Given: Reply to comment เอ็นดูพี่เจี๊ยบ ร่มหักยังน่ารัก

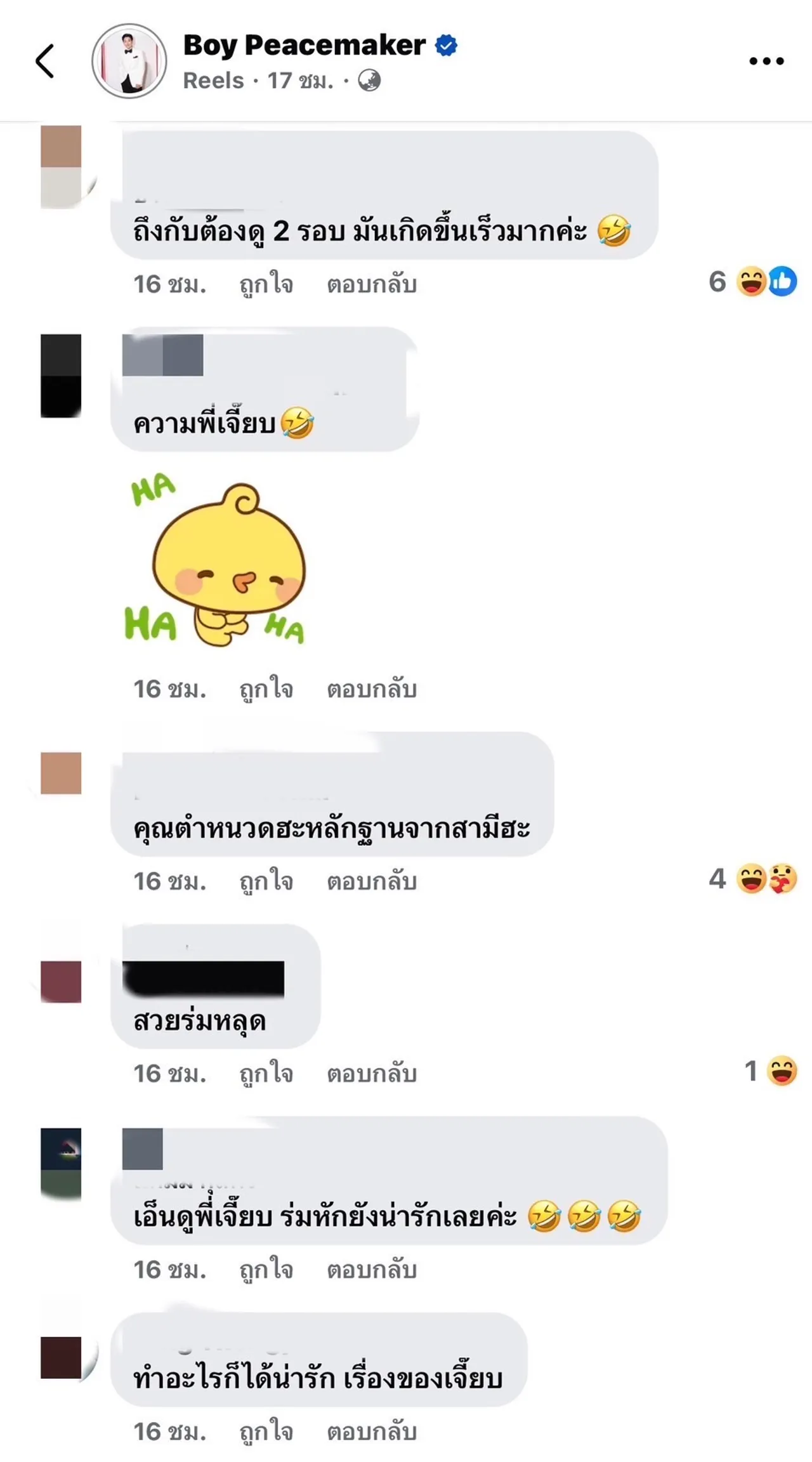Looking at the screenshot, I should click(372, 1270).
